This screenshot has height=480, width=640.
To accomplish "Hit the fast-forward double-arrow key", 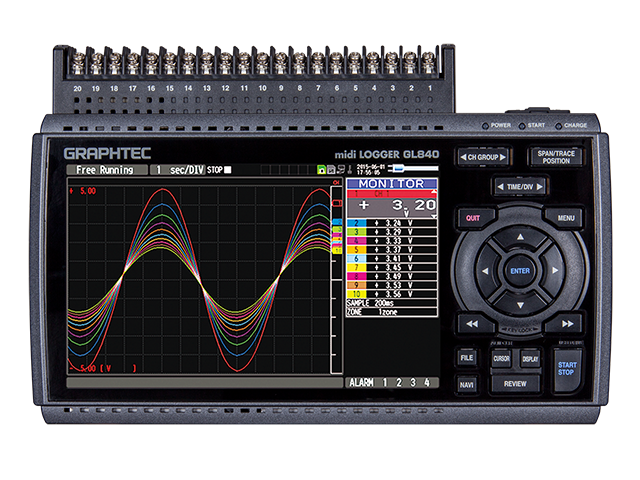I will click(567, 324).
